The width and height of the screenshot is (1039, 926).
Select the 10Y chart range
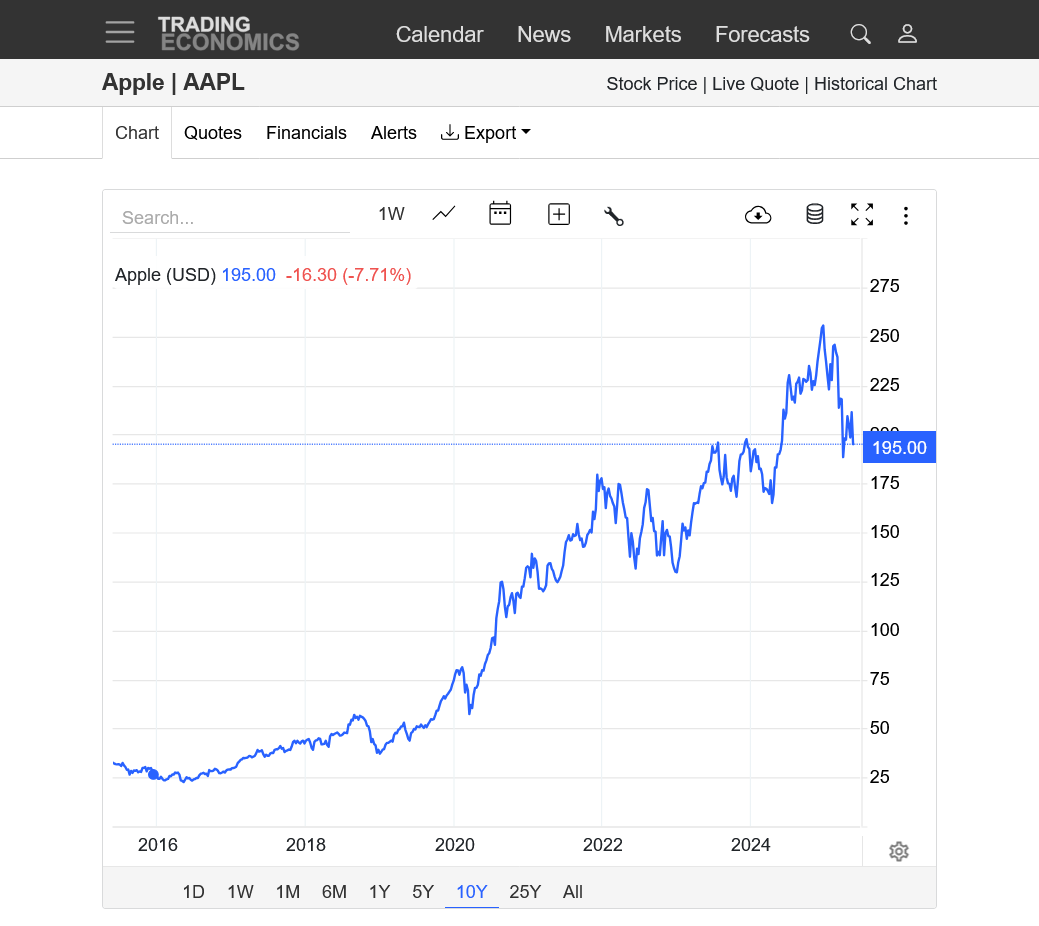coord(472,892)
